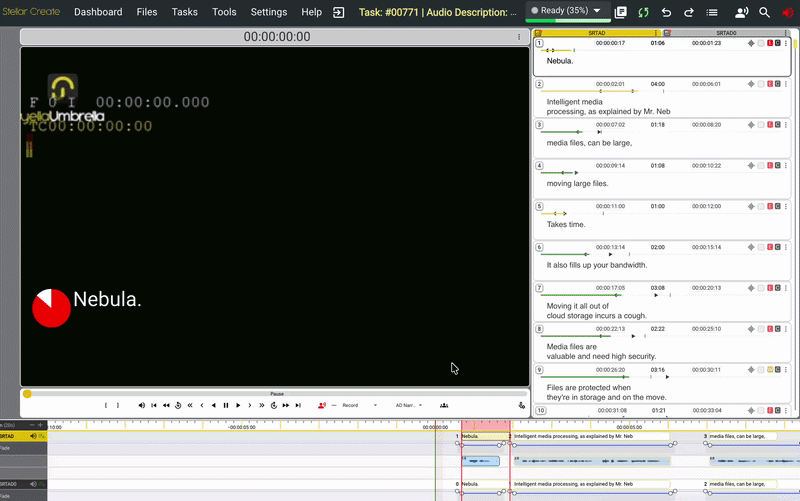Step forward one frame with single chevron

(249, 406)
